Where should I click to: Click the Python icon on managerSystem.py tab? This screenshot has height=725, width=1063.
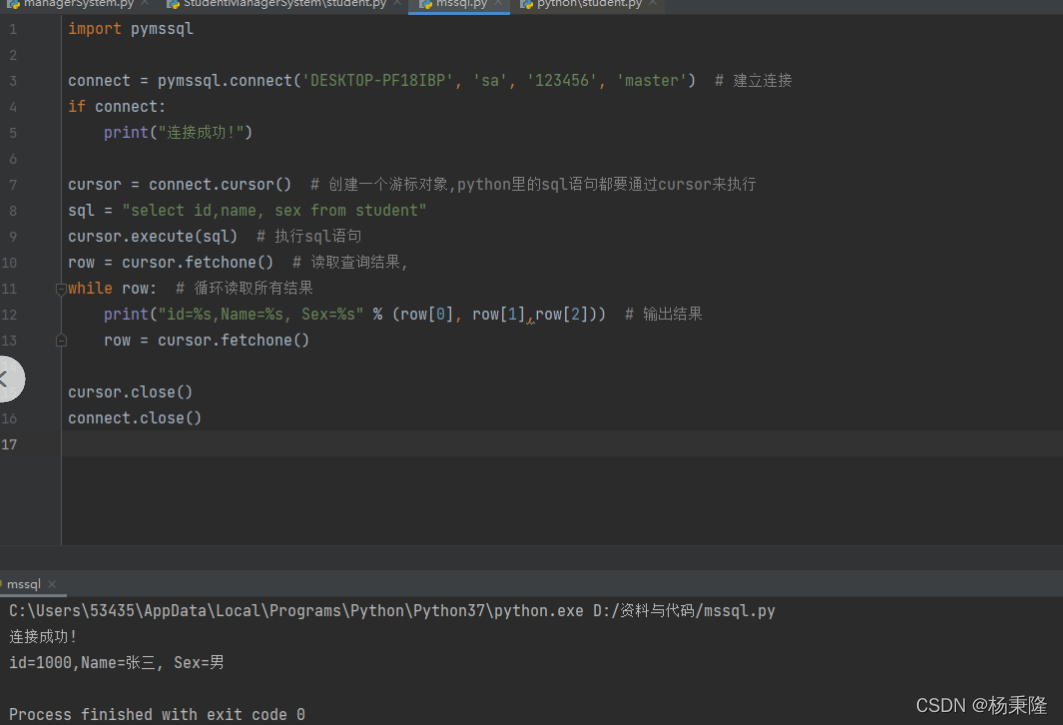(12, 4)
